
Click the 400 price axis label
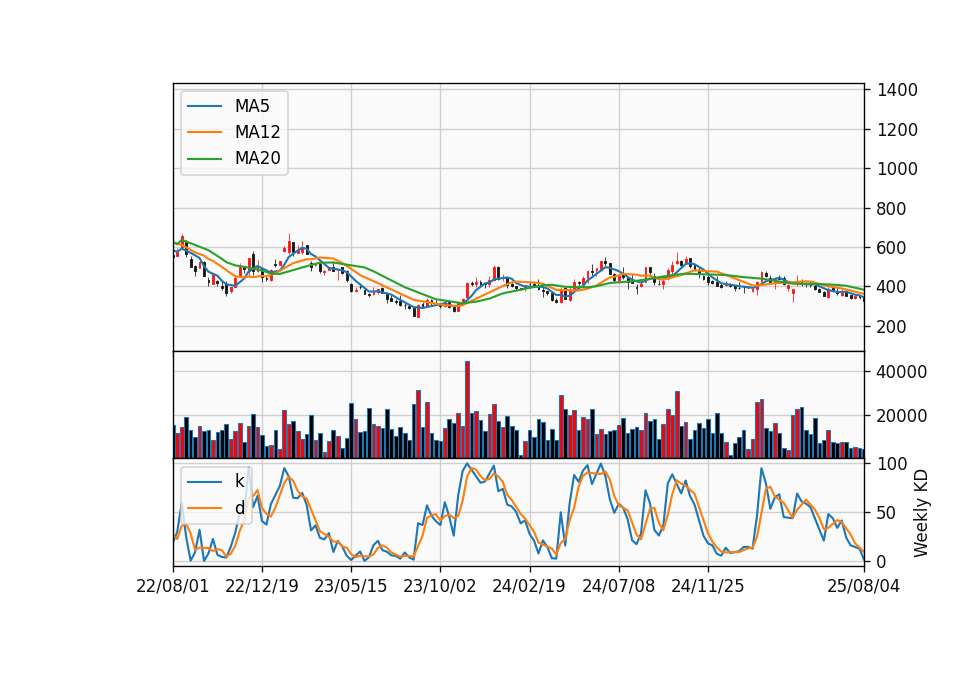point(892,287)
